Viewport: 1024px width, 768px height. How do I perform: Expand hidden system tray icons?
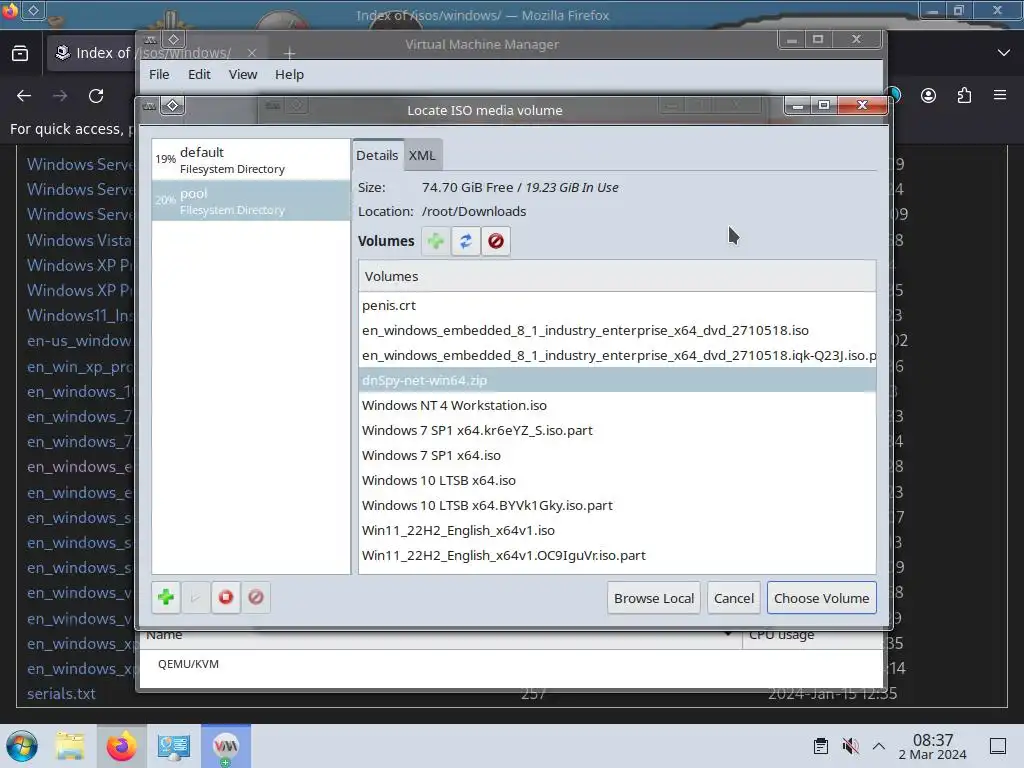click(x=879, y=746)
